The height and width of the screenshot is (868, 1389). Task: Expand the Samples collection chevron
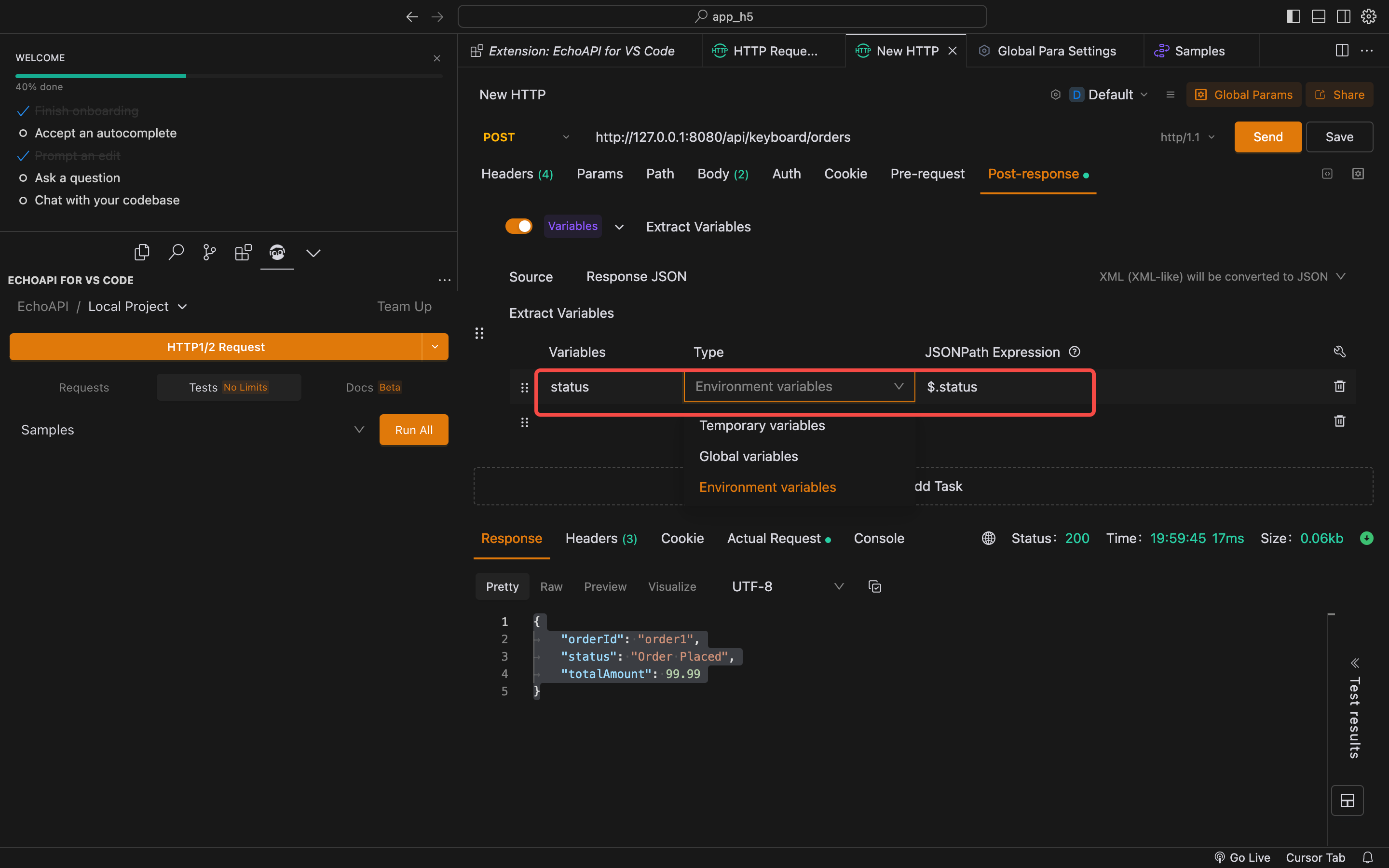pyautogui.click(x=359, y=429)
